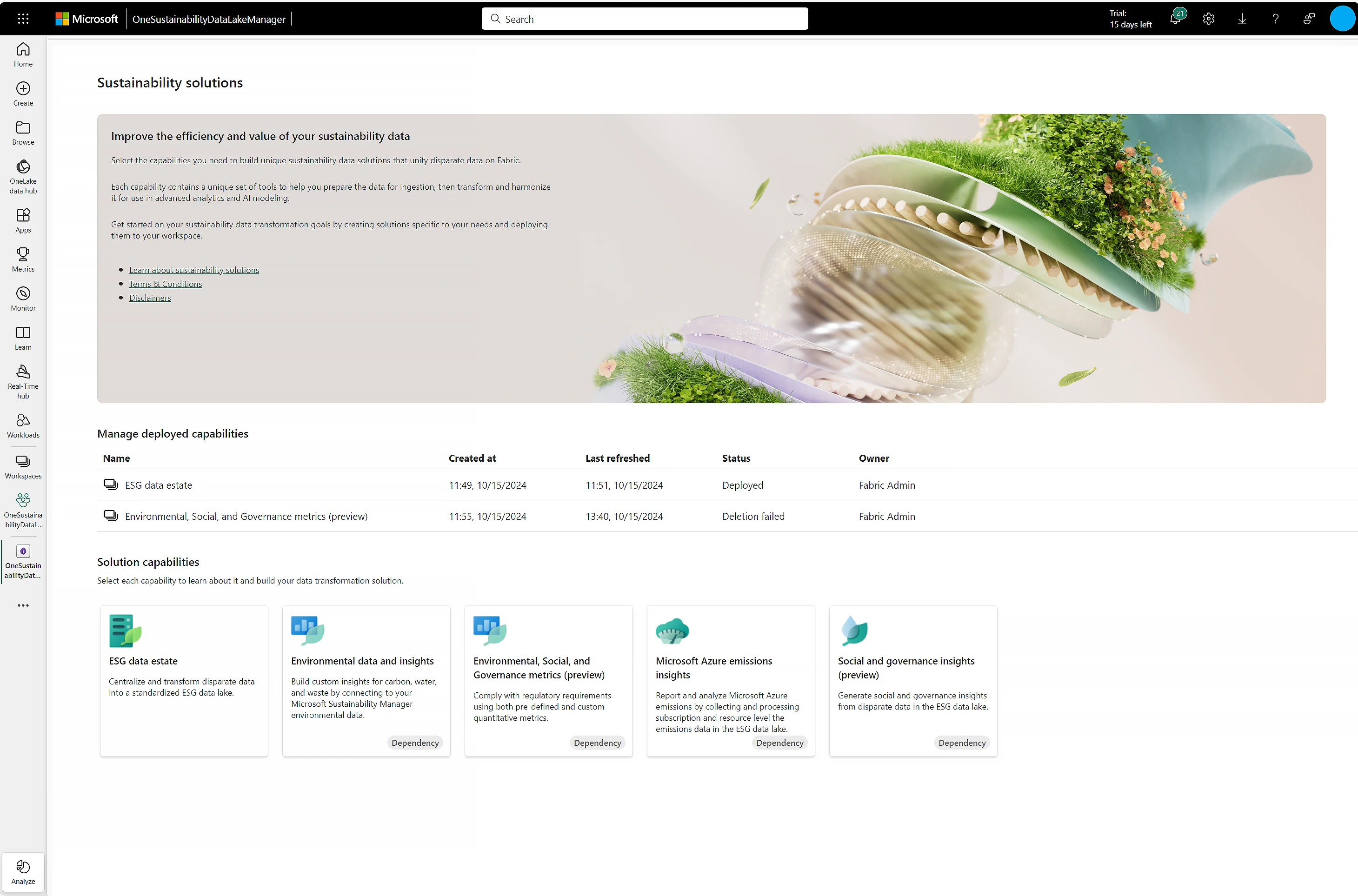Open the Downloads icon in the top bar
This screenshot has width=1358, height=896.
pyautogui.click(x=1241, y=18)
